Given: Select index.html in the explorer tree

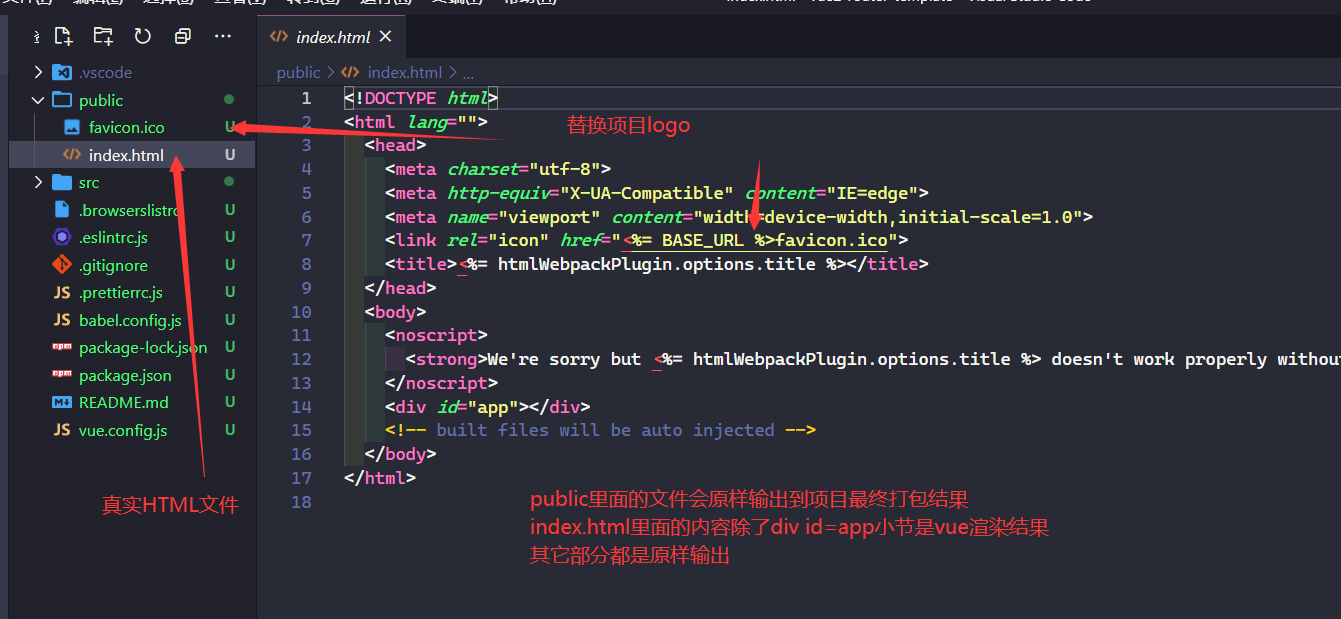Looking at the screenshot, I should [126, 155].
